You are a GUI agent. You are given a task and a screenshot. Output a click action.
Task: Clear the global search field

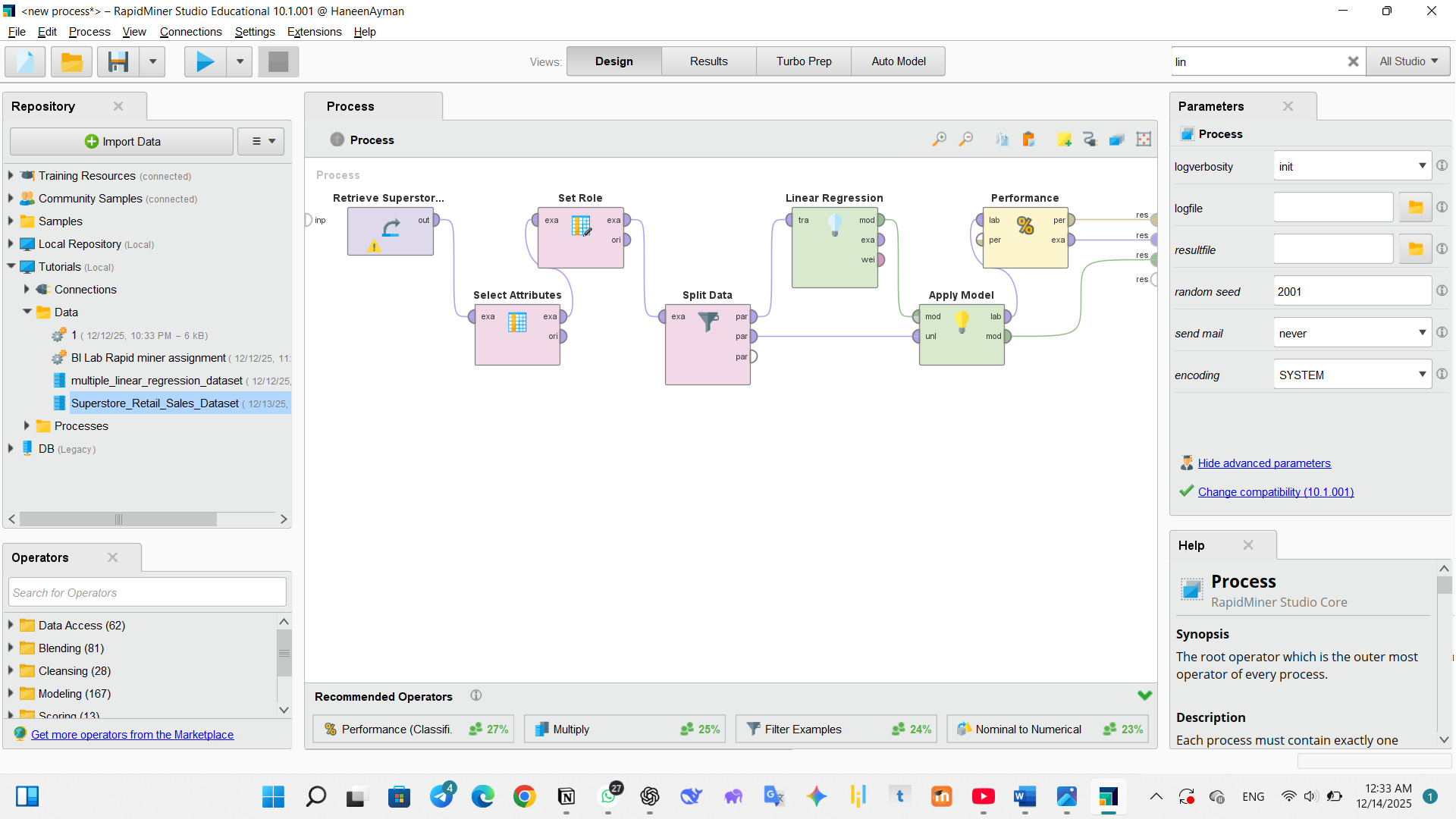pos(1353,61)
